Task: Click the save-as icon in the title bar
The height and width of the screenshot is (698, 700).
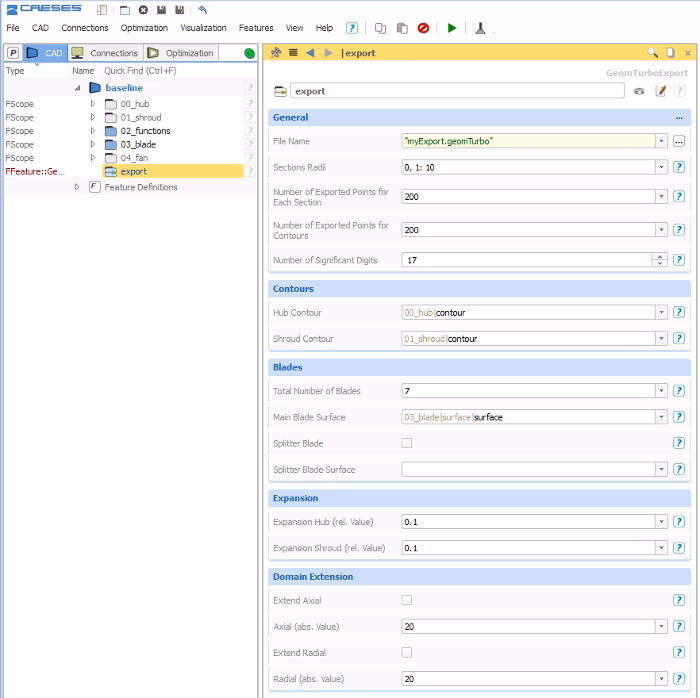Action: [179, 9]
